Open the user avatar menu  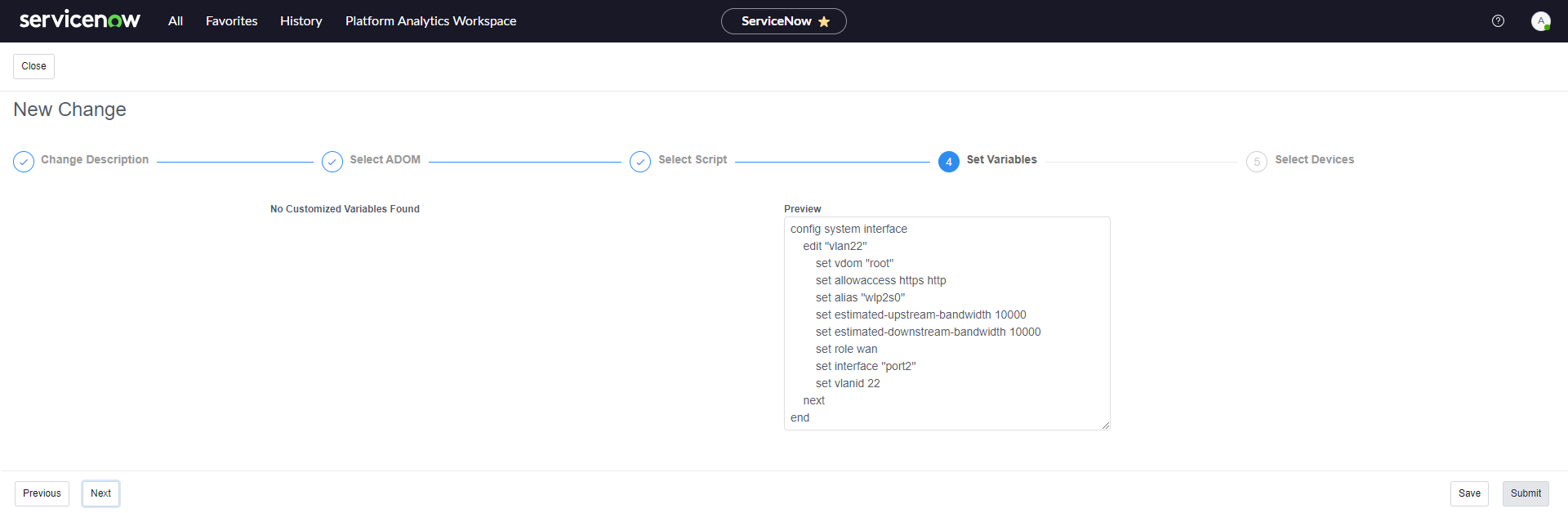pos(1540,21)
